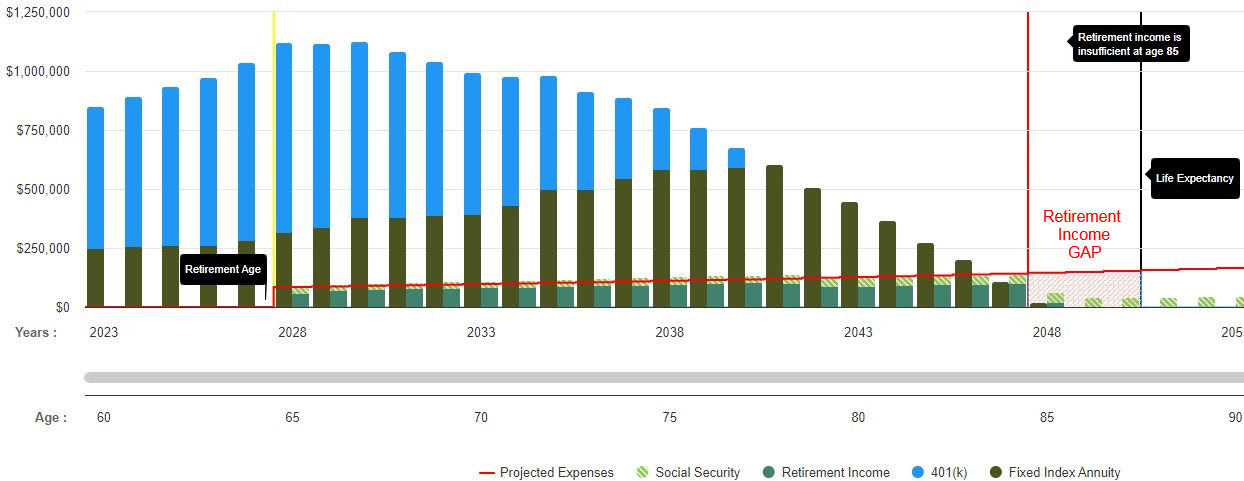Click the insufficient income at age 85 callout
The height and width of the screenshot is (481, 1244).
(x=1131, y=44)
